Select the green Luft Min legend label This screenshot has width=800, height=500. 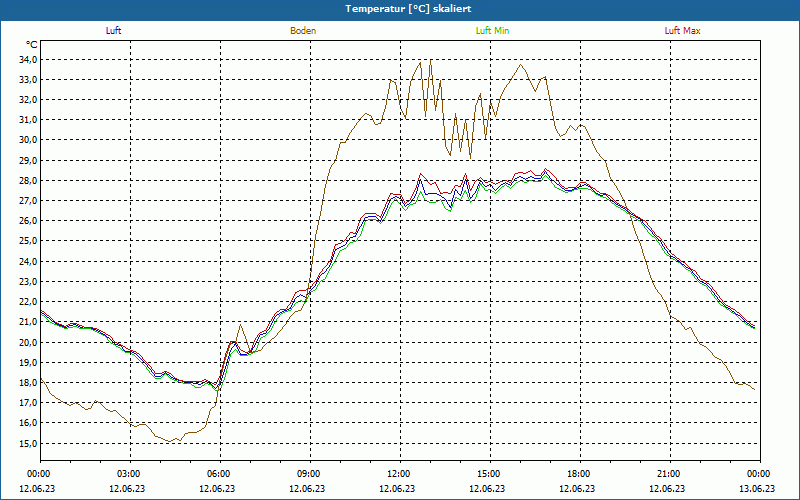492,31
